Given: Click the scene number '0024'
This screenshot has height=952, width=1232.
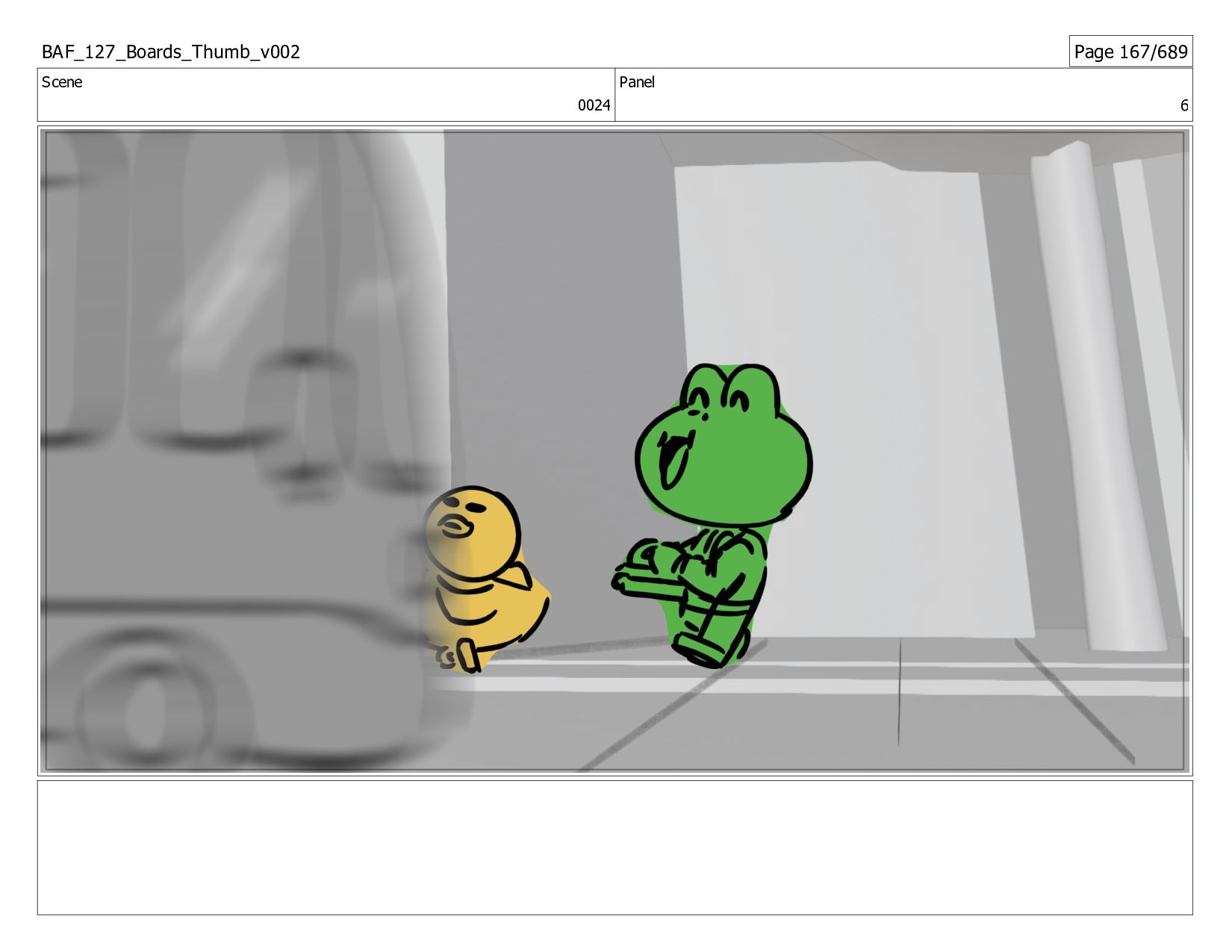Looking at the screenshot, I should (594, 105).
